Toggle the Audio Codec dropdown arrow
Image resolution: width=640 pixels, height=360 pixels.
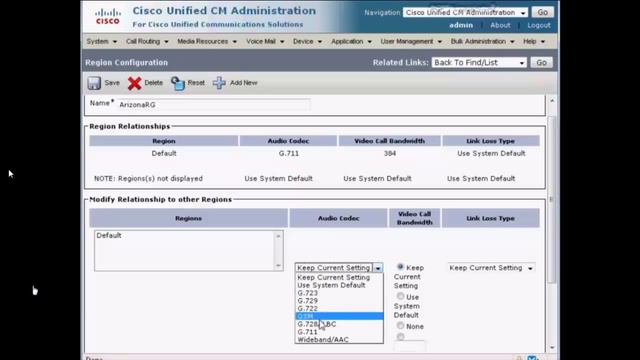(378, 268)
